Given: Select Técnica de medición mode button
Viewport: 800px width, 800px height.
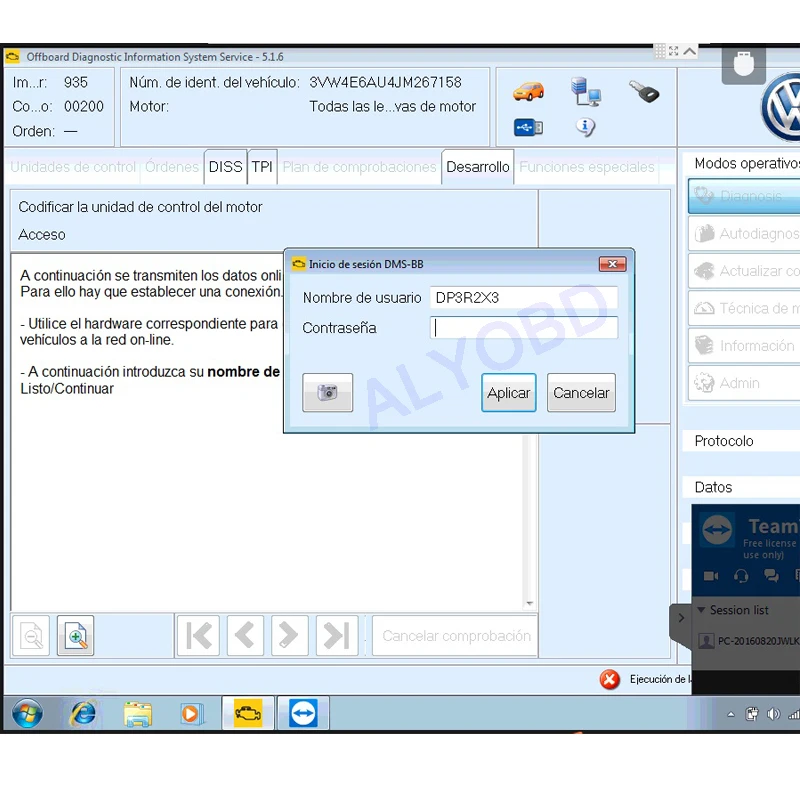Looking at the screenshot, I should [x=744, y=308].
